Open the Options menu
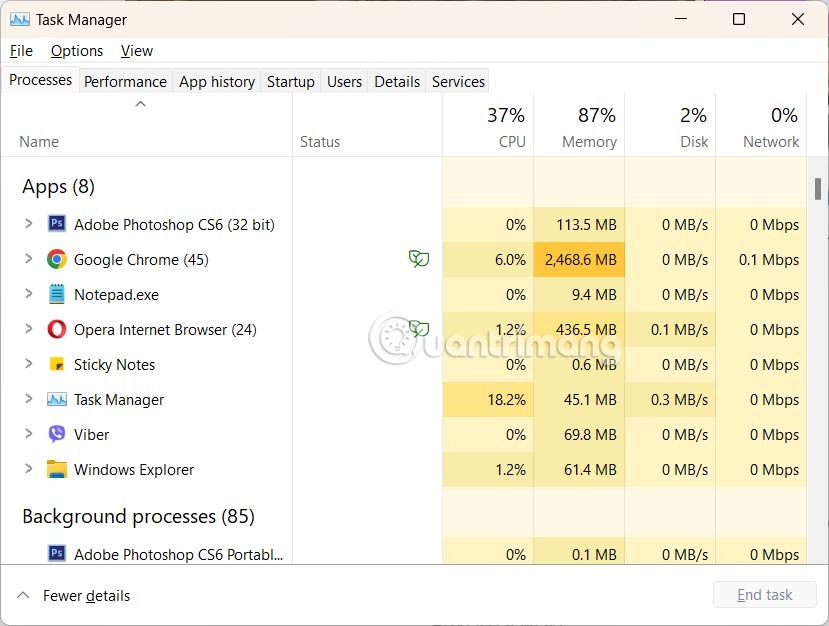Screen dimensions: 829x626 (x=77, y=51)
